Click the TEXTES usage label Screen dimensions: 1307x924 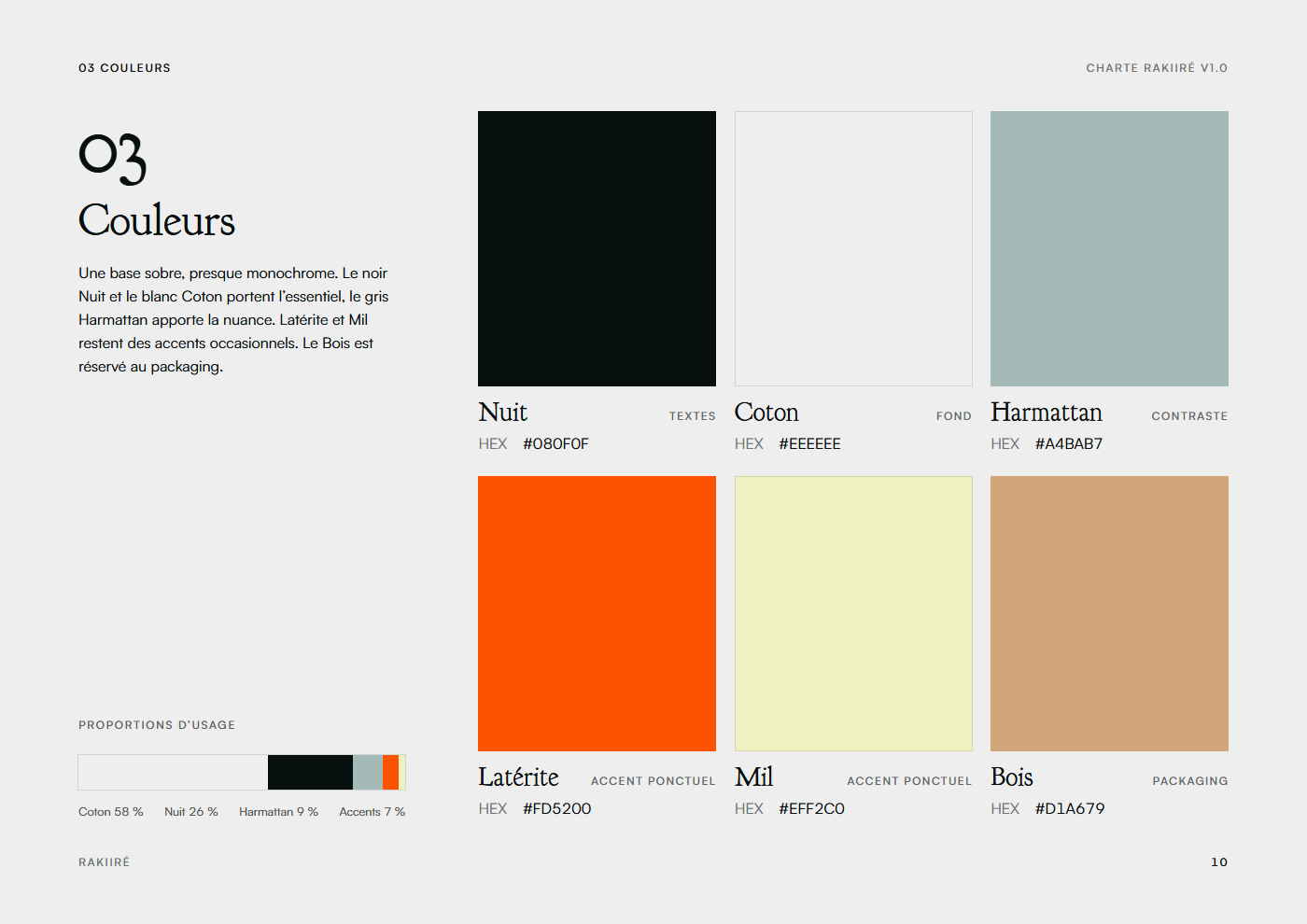point(693,416)
